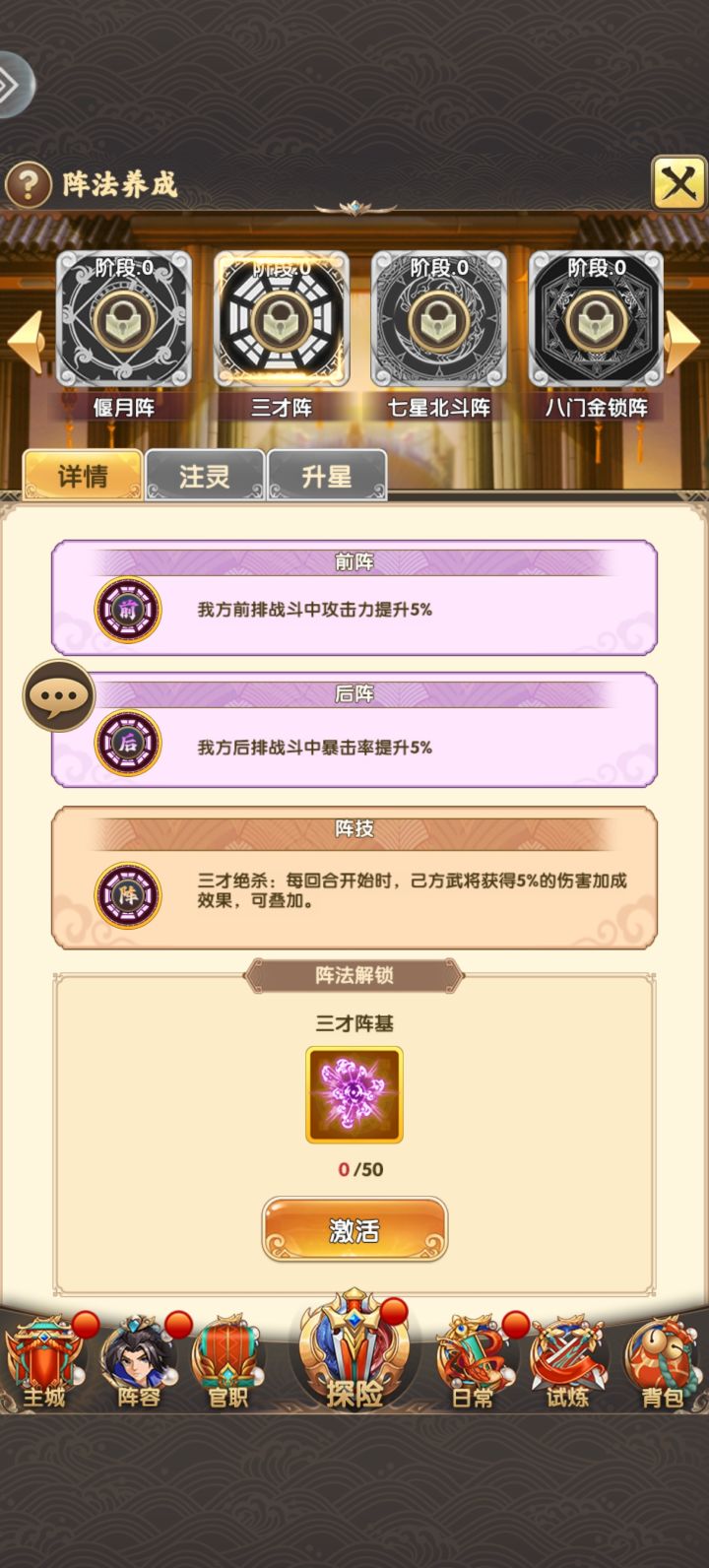Switch to the 注灵 tab
This screenshot has height=1568, width=709.
[x=205, y=476]
